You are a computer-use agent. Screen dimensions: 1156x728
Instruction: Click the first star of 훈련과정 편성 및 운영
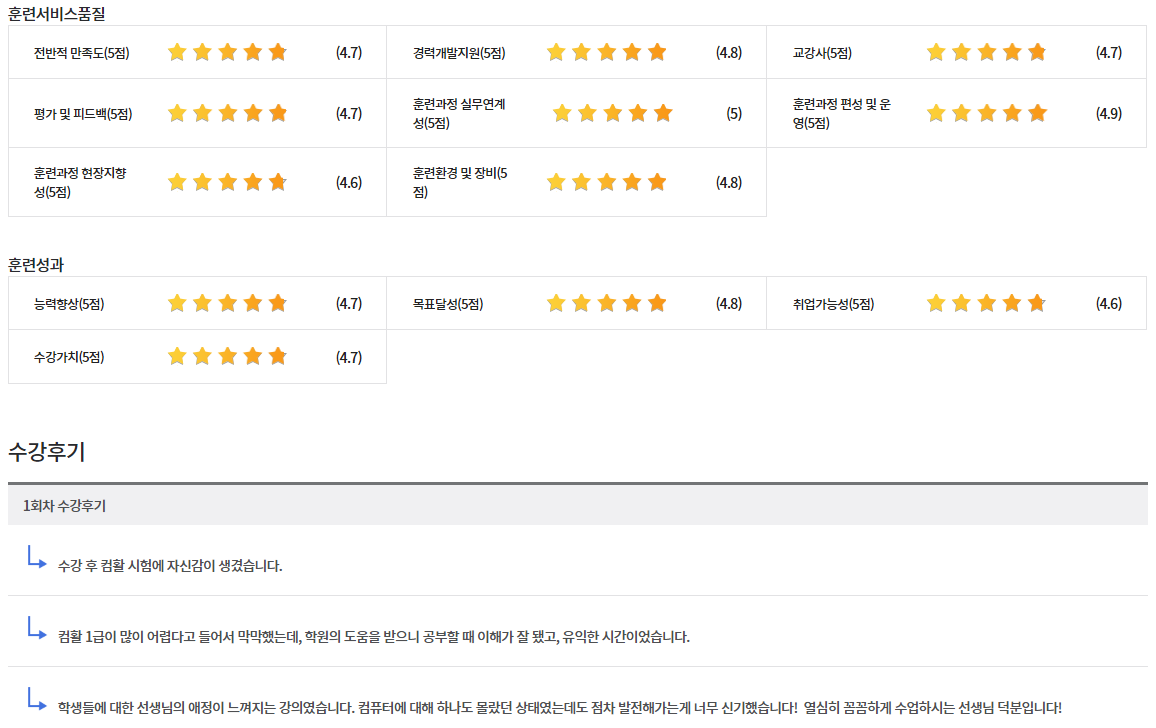coord(936,114)
